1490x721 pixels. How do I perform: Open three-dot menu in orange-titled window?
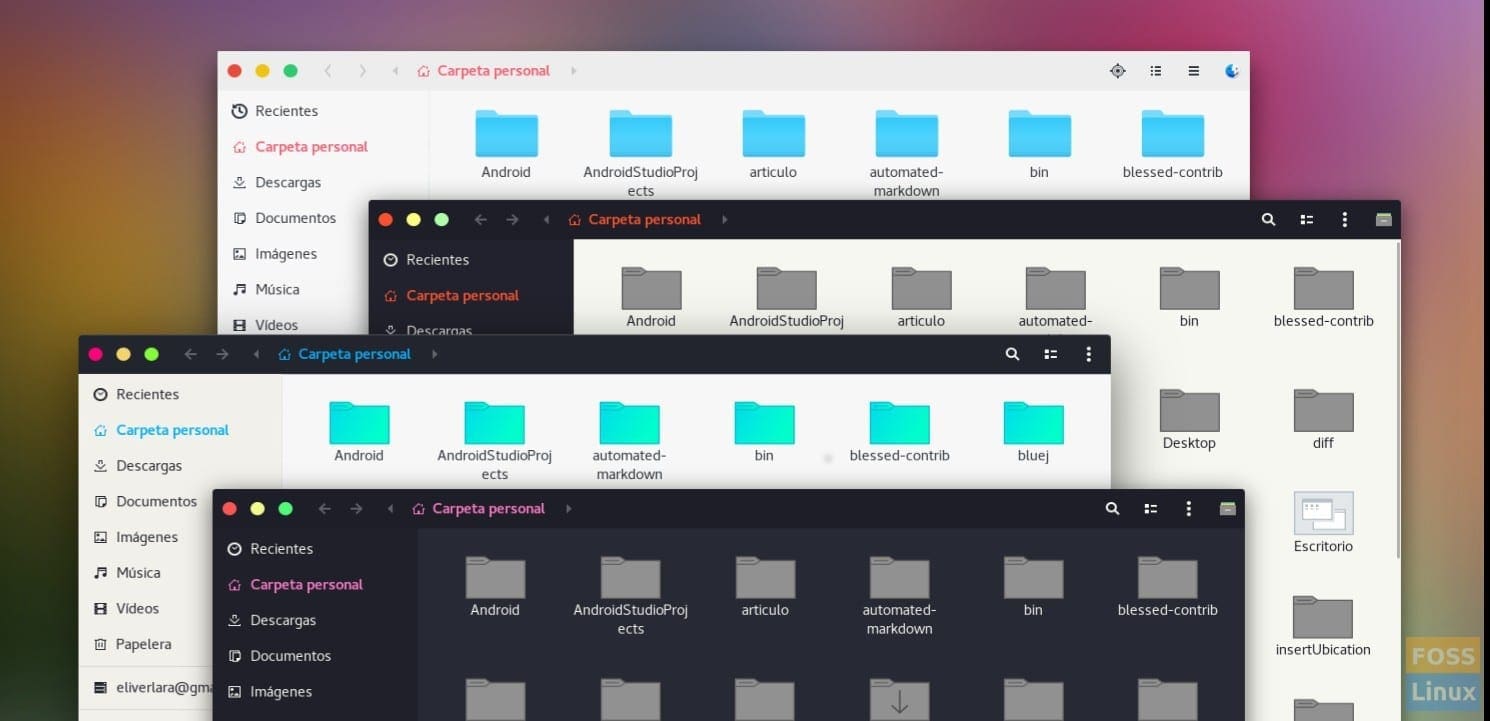tap(1344, 219)
